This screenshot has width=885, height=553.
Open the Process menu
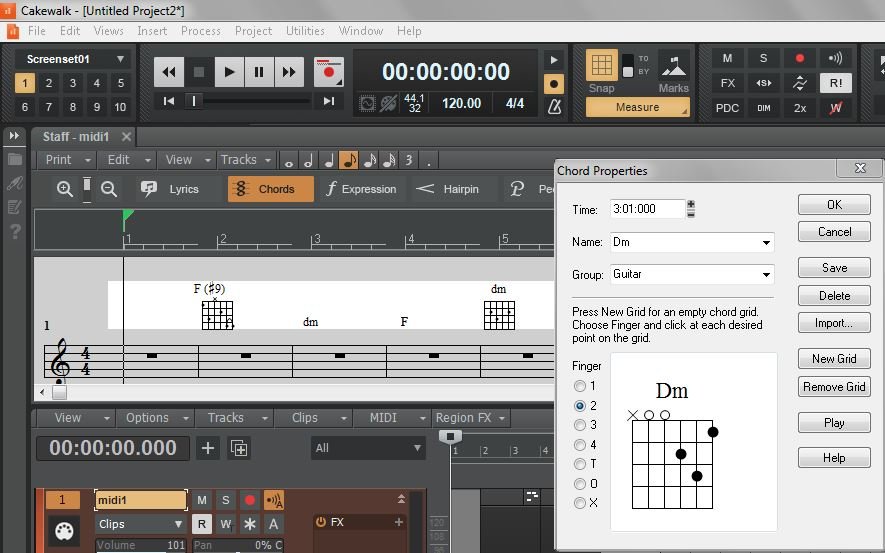(201, 31)
